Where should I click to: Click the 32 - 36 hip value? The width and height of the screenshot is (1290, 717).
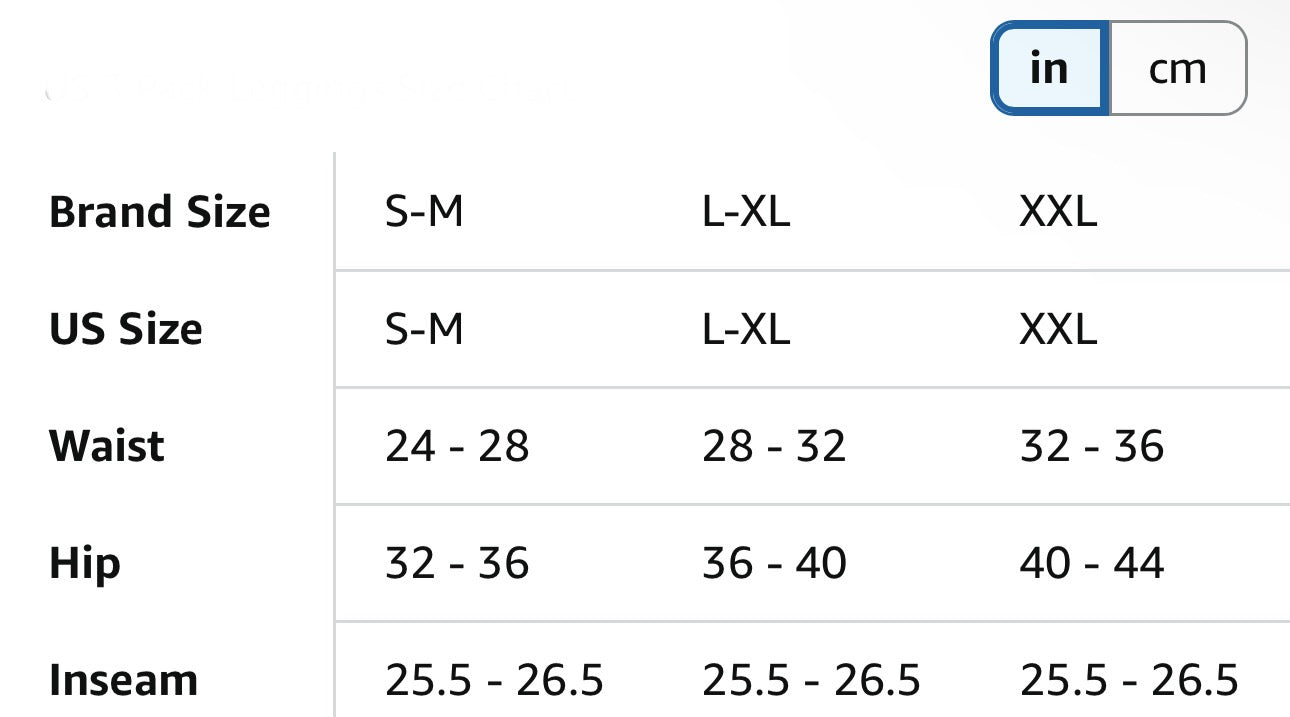(x=457, y=563)
